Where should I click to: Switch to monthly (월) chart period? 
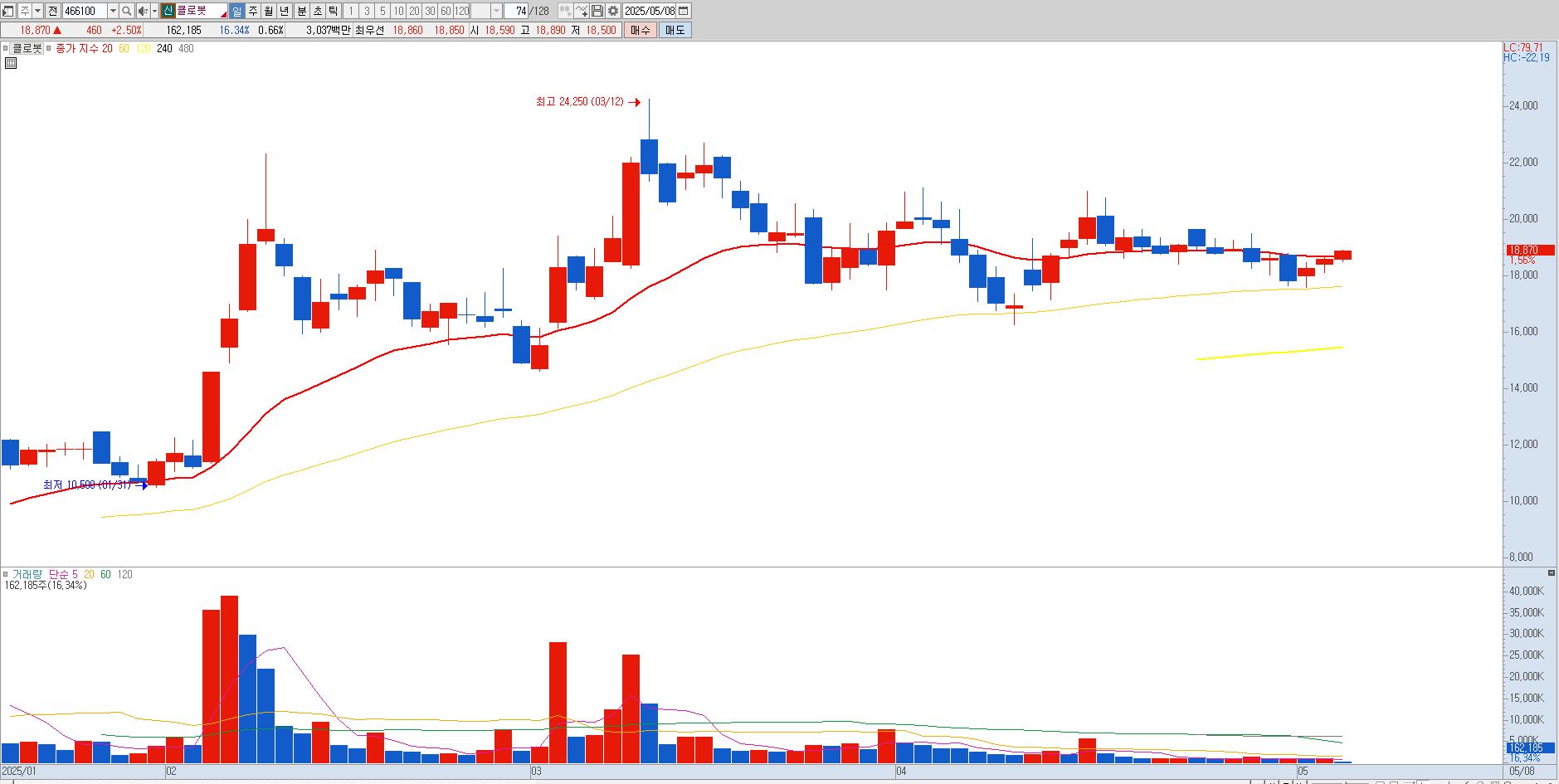coord(269,11)
